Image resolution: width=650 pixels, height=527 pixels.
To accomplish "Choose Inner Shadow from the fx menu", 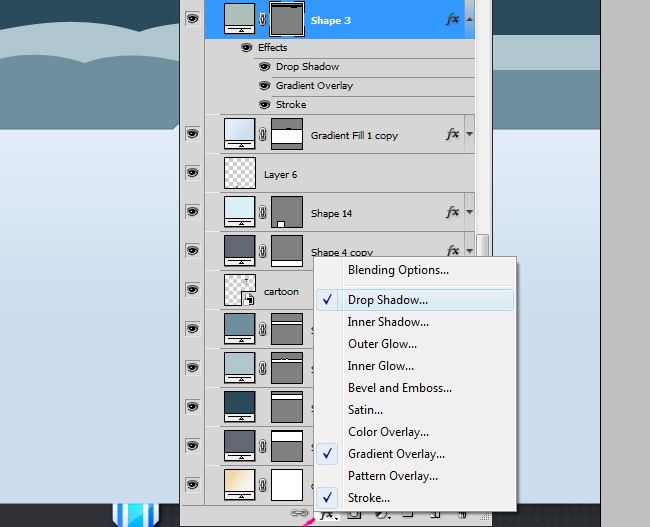I will point(388,322).
